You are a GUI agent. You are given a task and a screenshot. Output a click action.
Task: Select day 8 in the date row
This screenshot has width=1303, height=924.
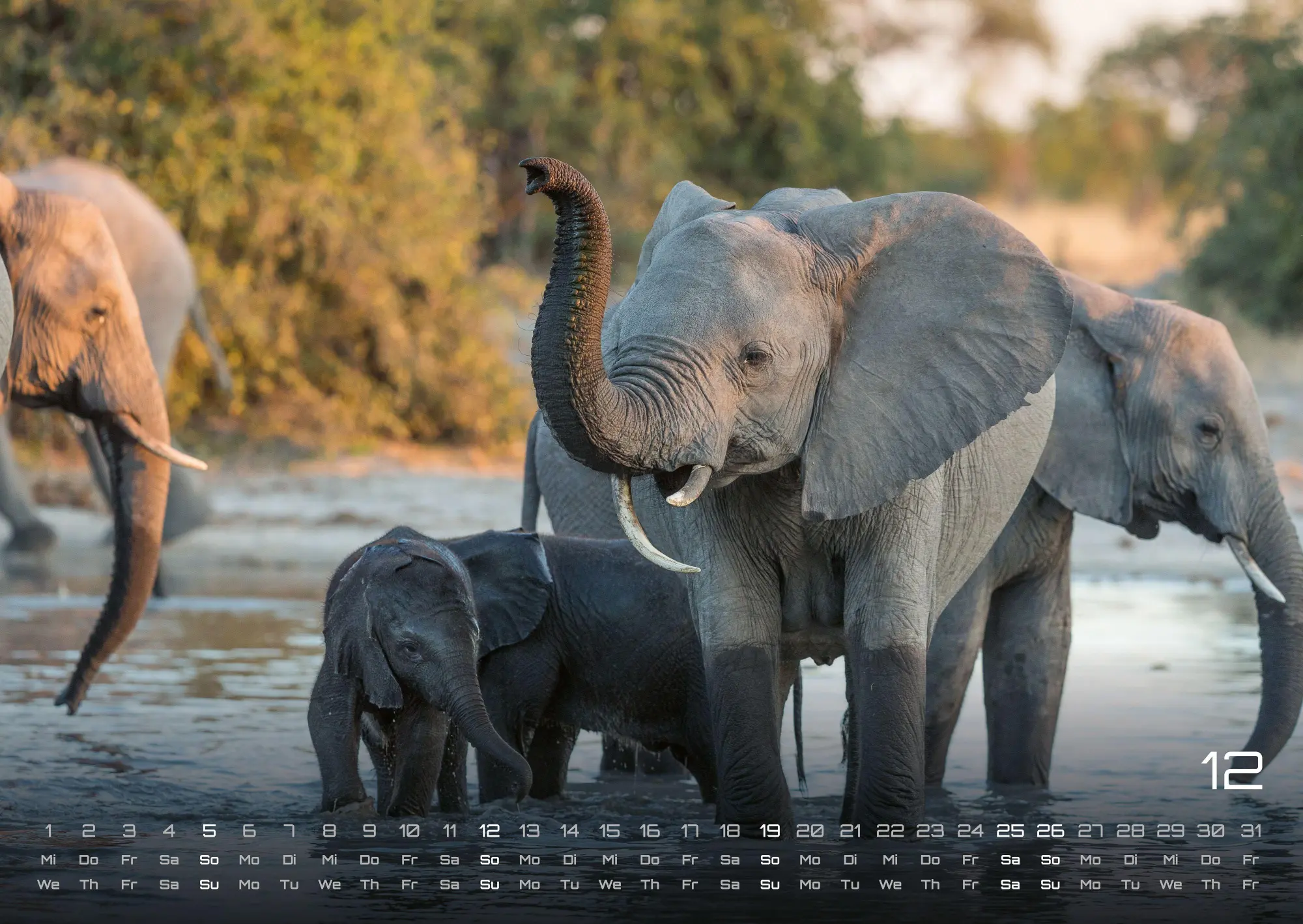tap(329, 831)
